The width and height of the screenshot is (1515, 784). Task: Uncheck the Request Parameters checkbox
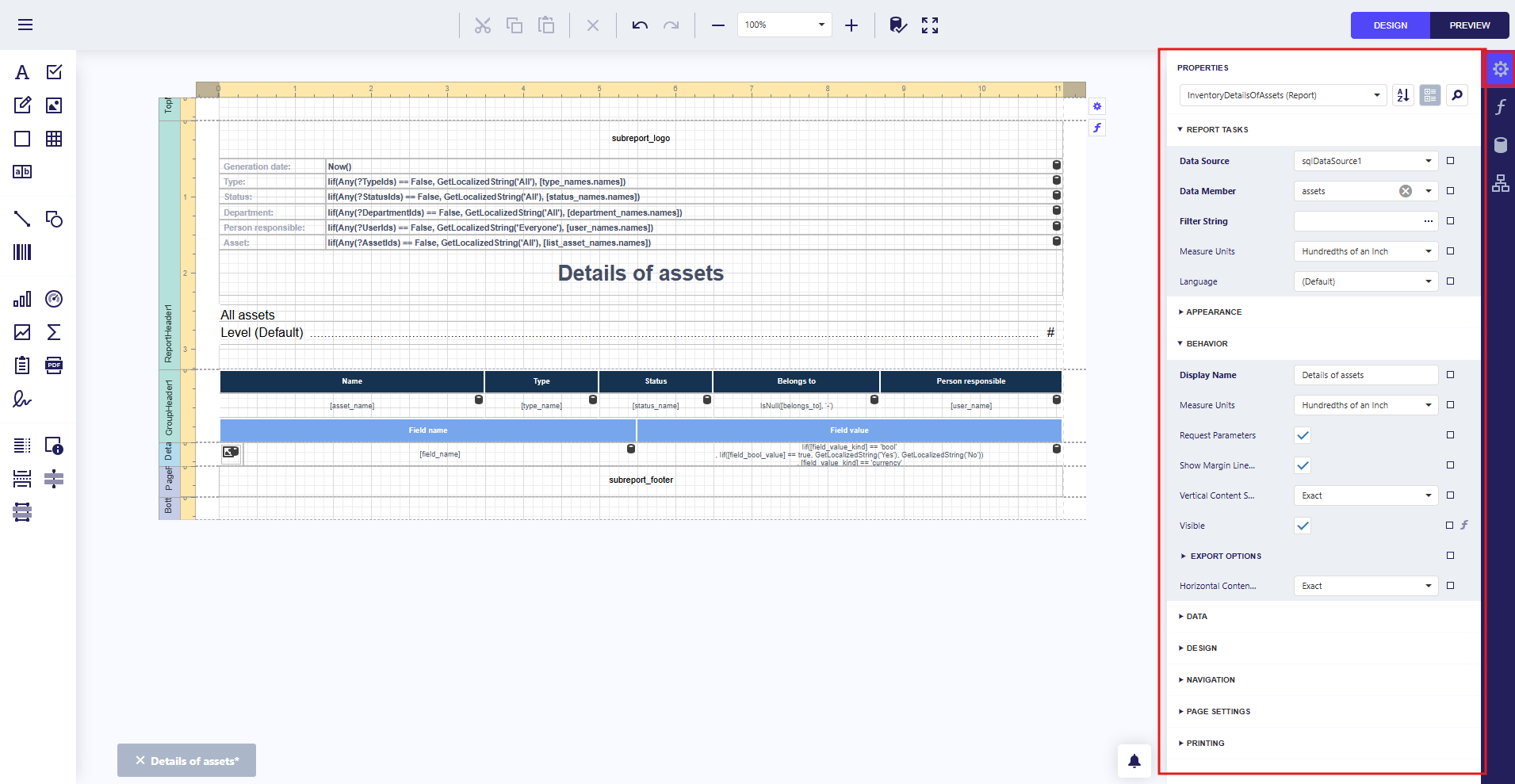pyautogui.click(x=1303, y=435)
